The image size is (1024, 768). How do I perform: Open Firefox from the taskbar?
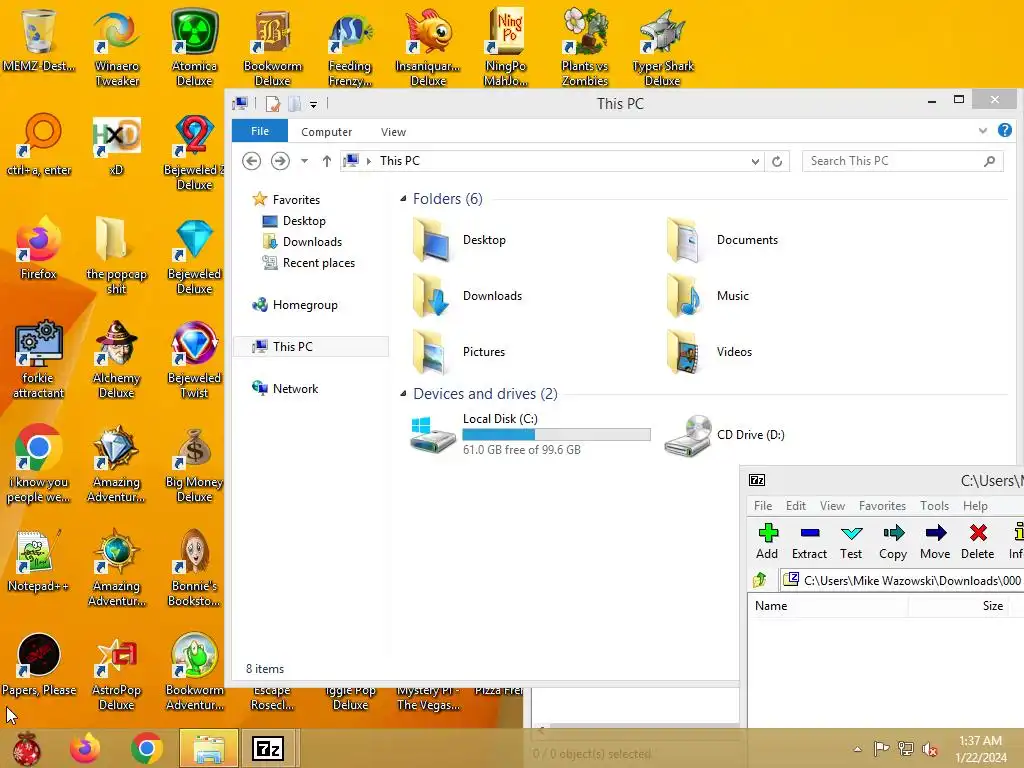(x=86, y=748)
